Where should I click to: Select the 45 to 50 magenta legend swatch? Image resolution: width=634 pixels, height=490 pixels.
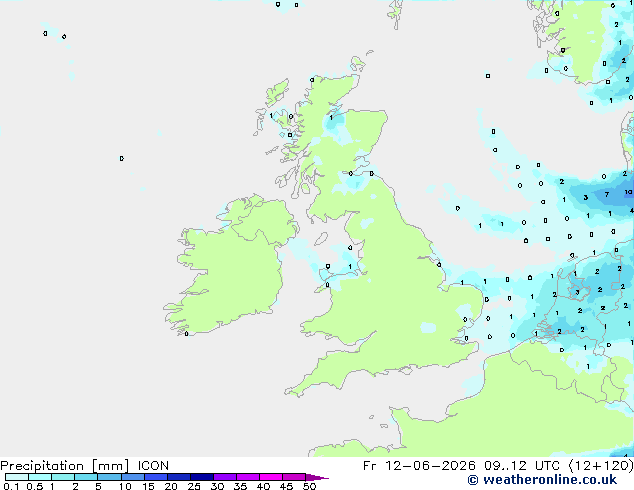tap(294, 477)
